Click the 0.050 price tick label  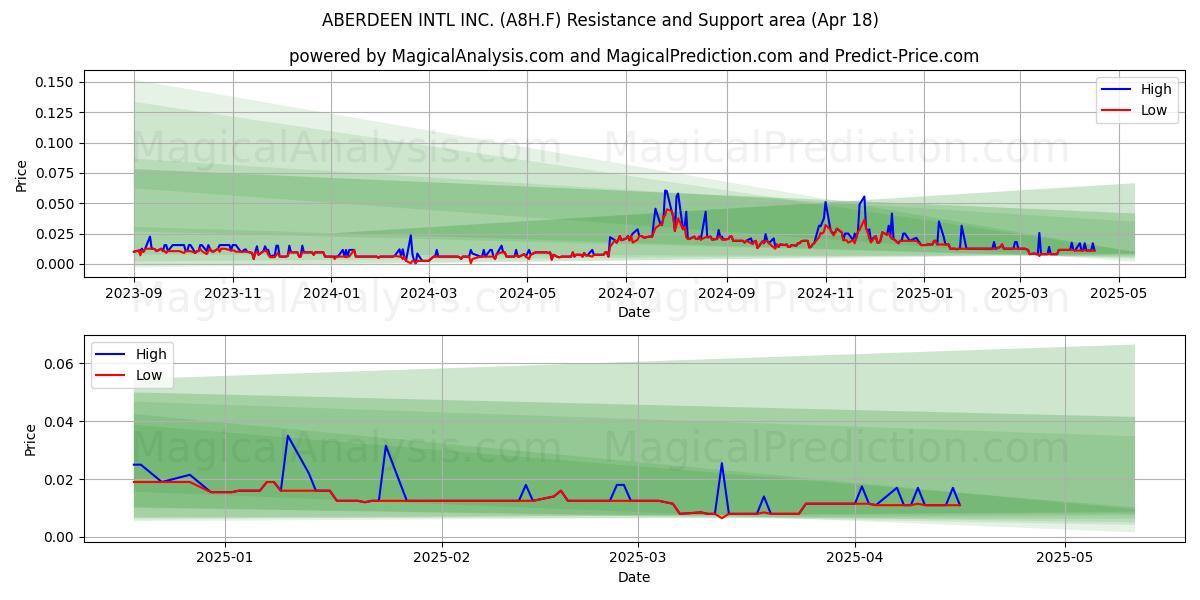[x=56, y=204]
